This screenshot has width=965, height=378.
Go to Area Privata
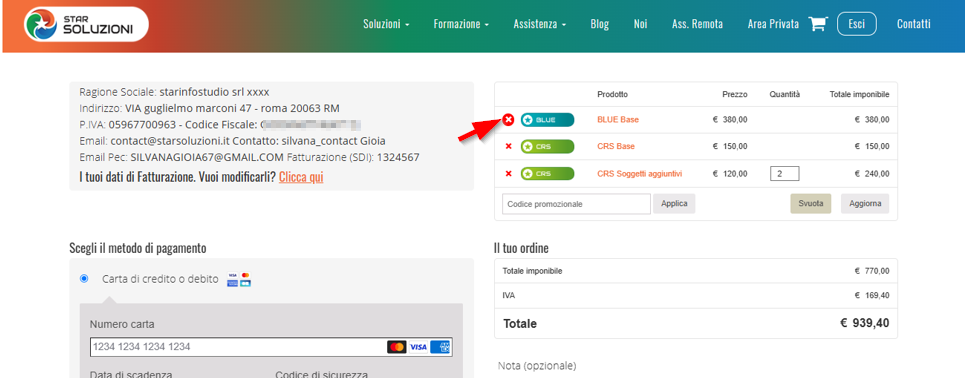tap(773, 24)
